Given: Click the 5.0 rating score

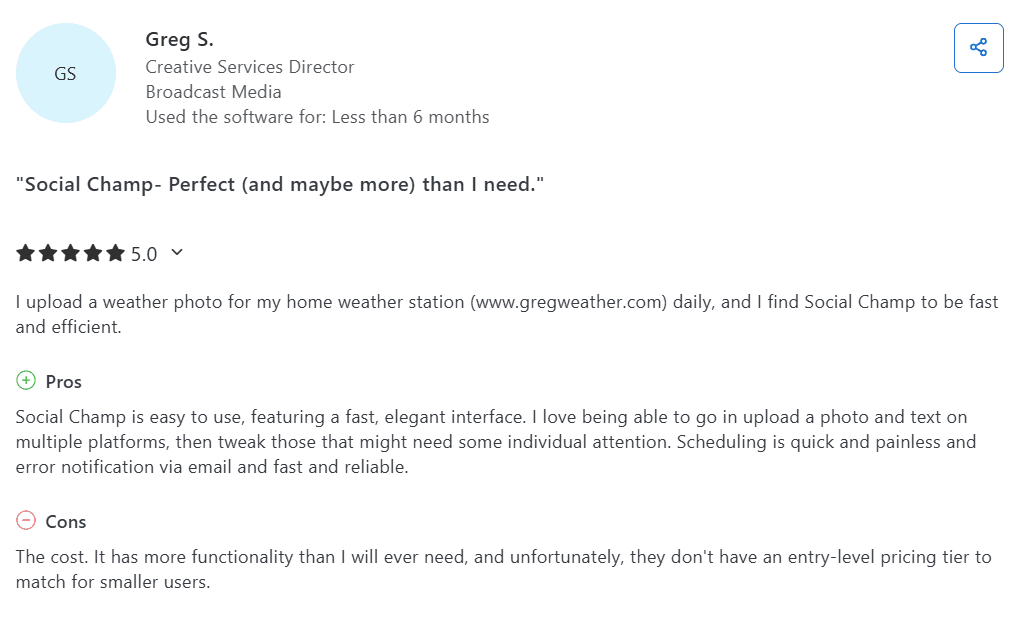Looking at the screenshot, I should click(144, 254).
